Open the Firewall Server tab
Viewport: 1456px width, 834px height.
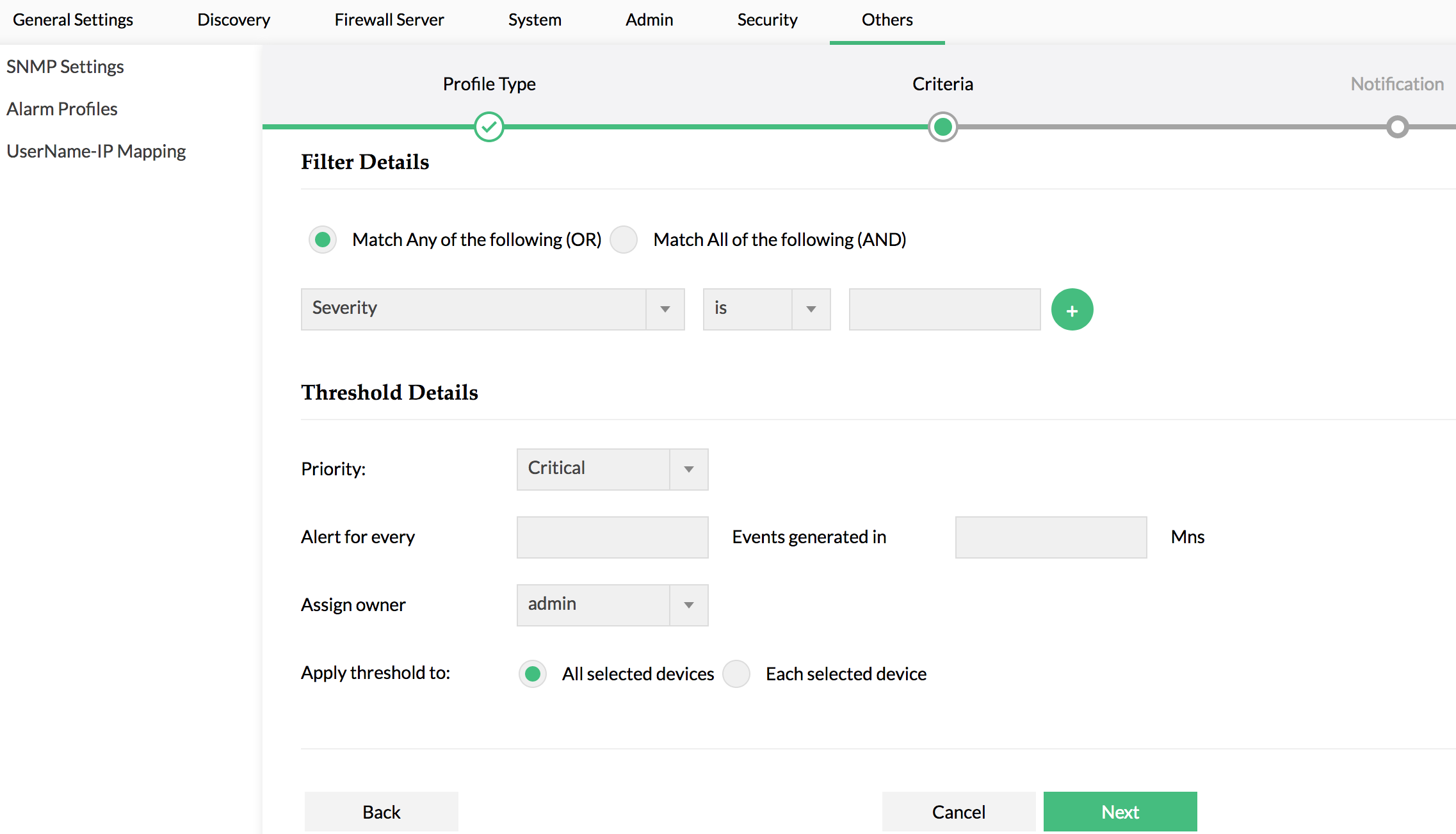click(389, 20)
